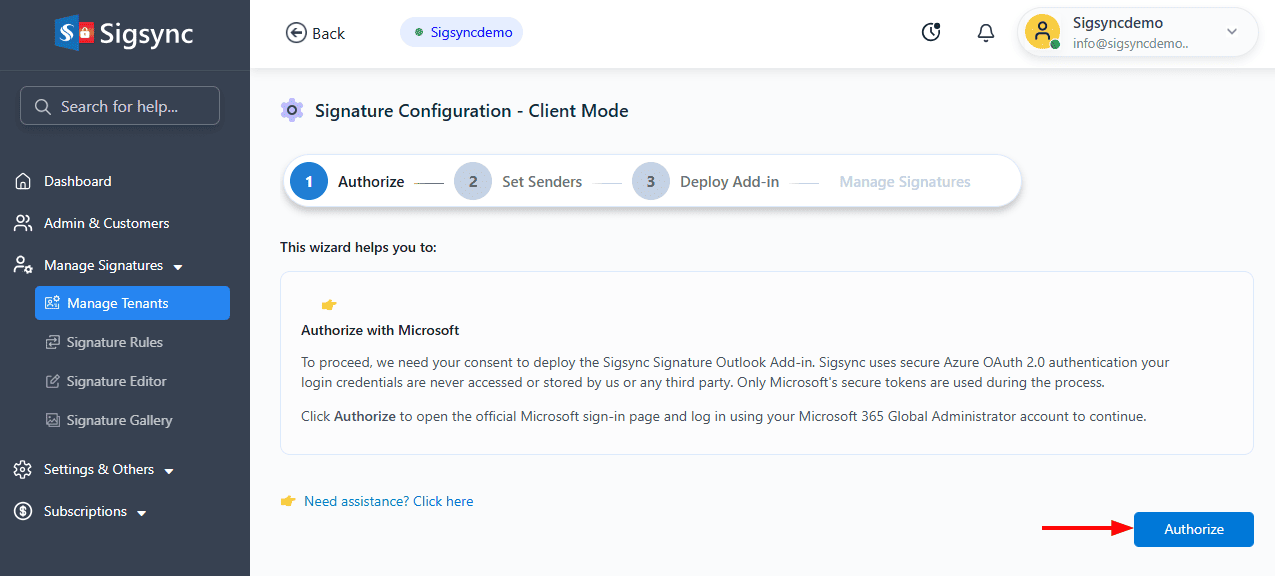Follow the Need assistance? Click here link
This screenshot has width=1275, height=576.
coord(388,501)
